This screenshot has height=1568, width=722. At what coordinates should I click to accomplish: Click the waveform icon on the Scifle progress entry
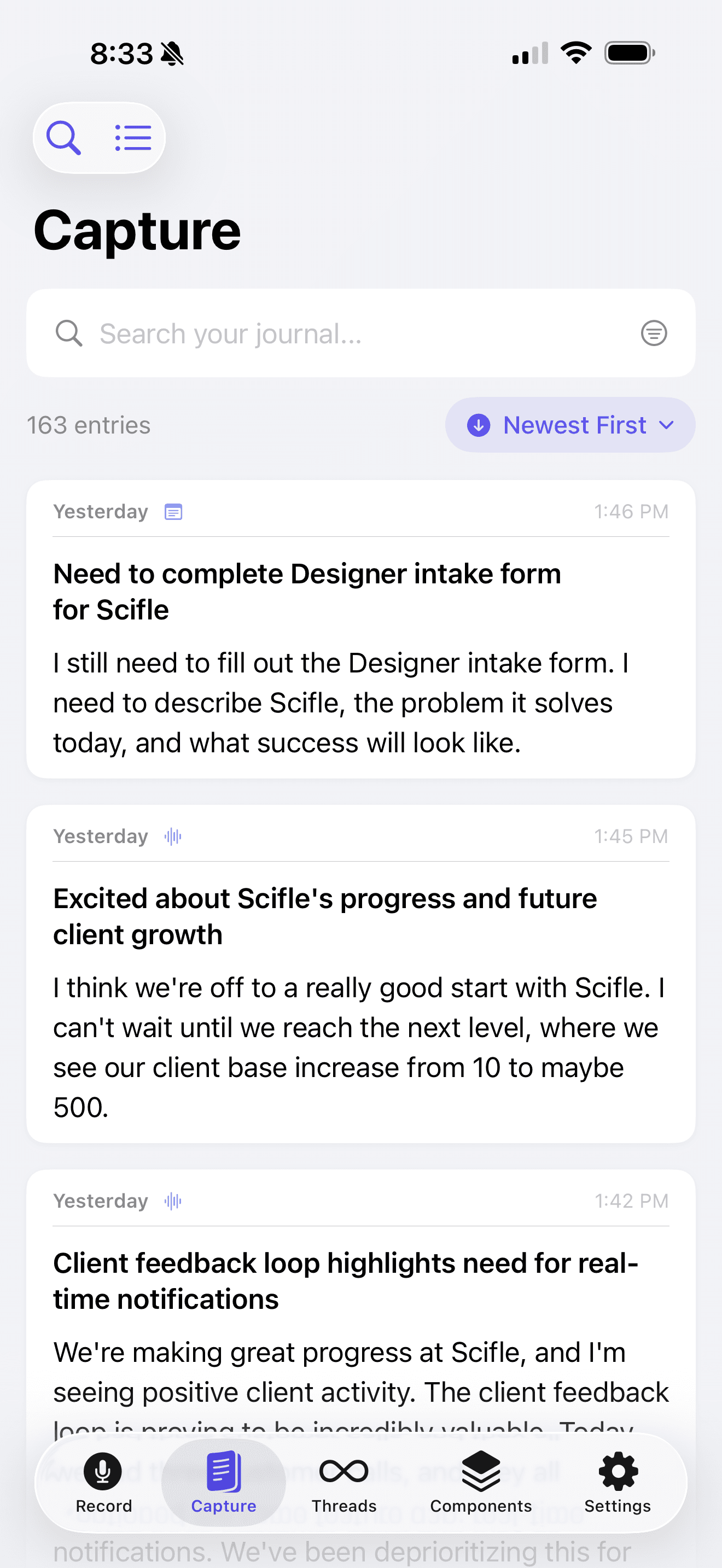pyautogui.click(x=172, y=836)
